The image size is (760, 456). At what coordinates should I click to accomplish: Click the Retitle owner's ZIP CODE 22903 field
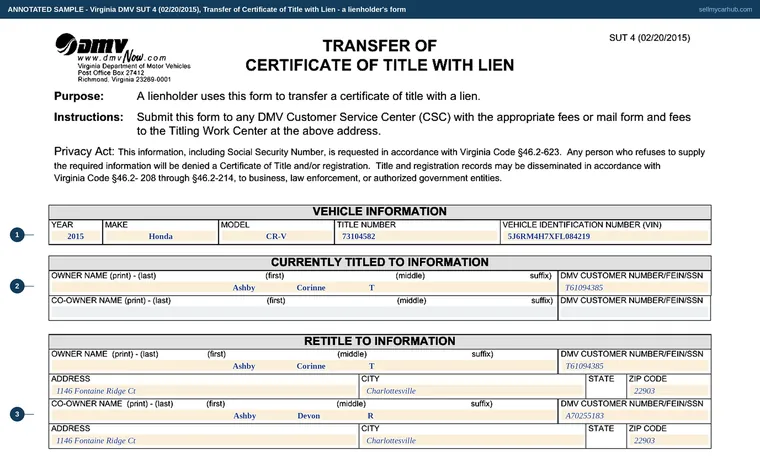tap(668, 391)
